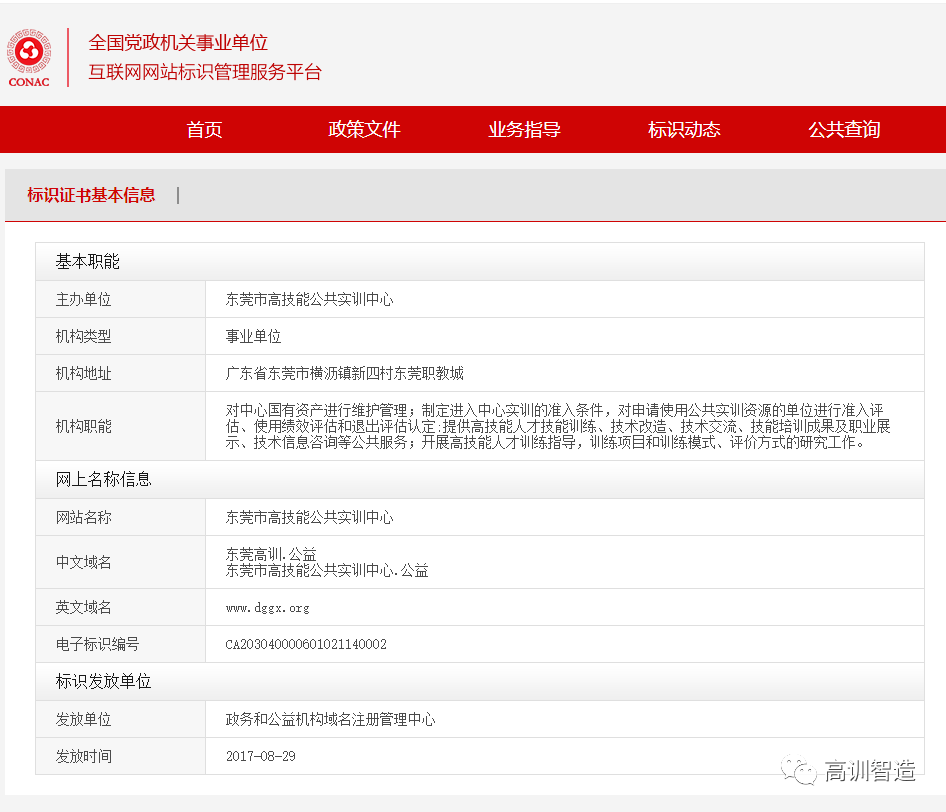Click the 机构类型 value 事业单位
946x812 pixels.
pos(253,337)
